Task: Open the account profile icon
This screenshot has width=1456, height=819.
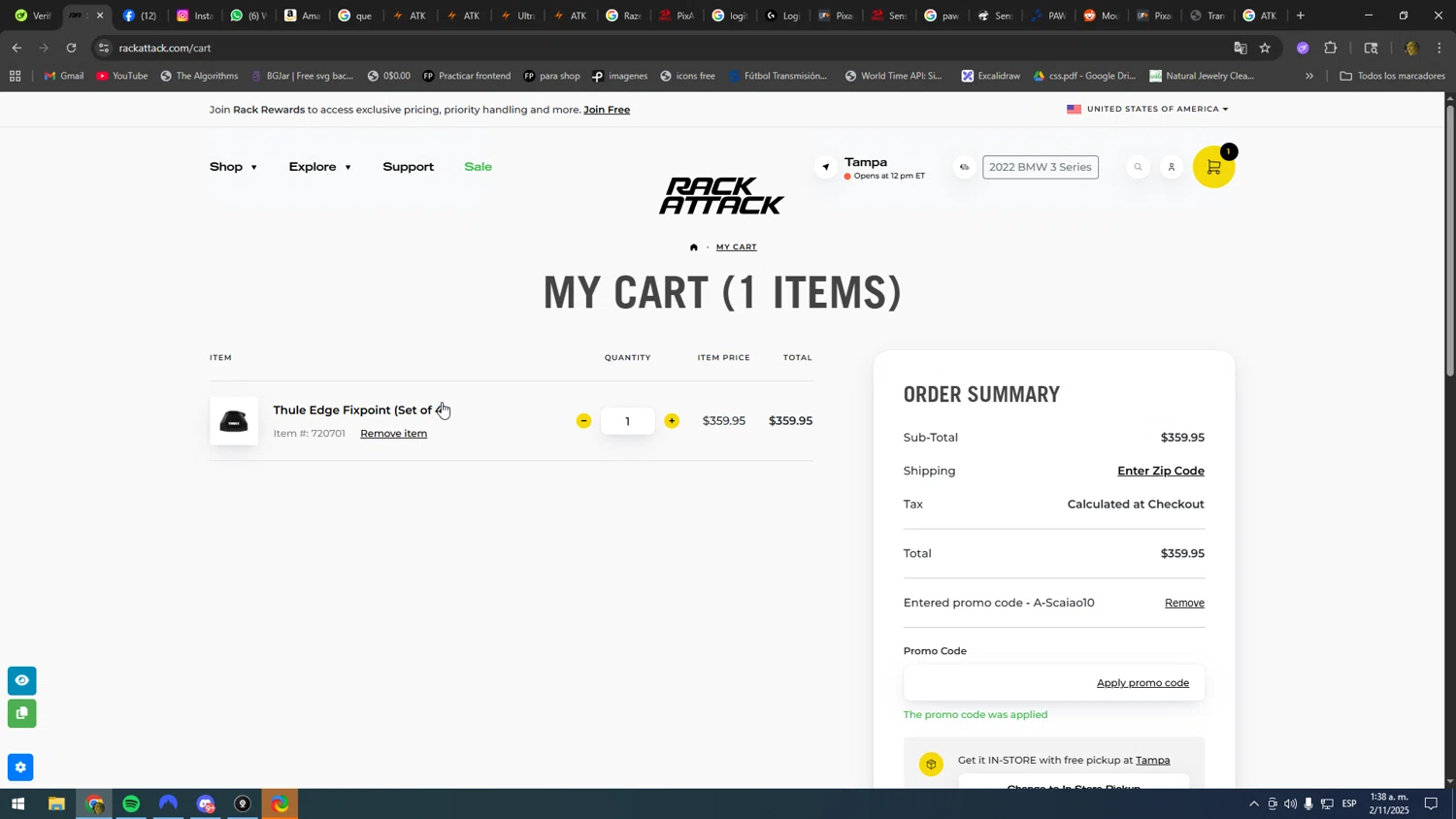Action: (x=1172, y=167)
